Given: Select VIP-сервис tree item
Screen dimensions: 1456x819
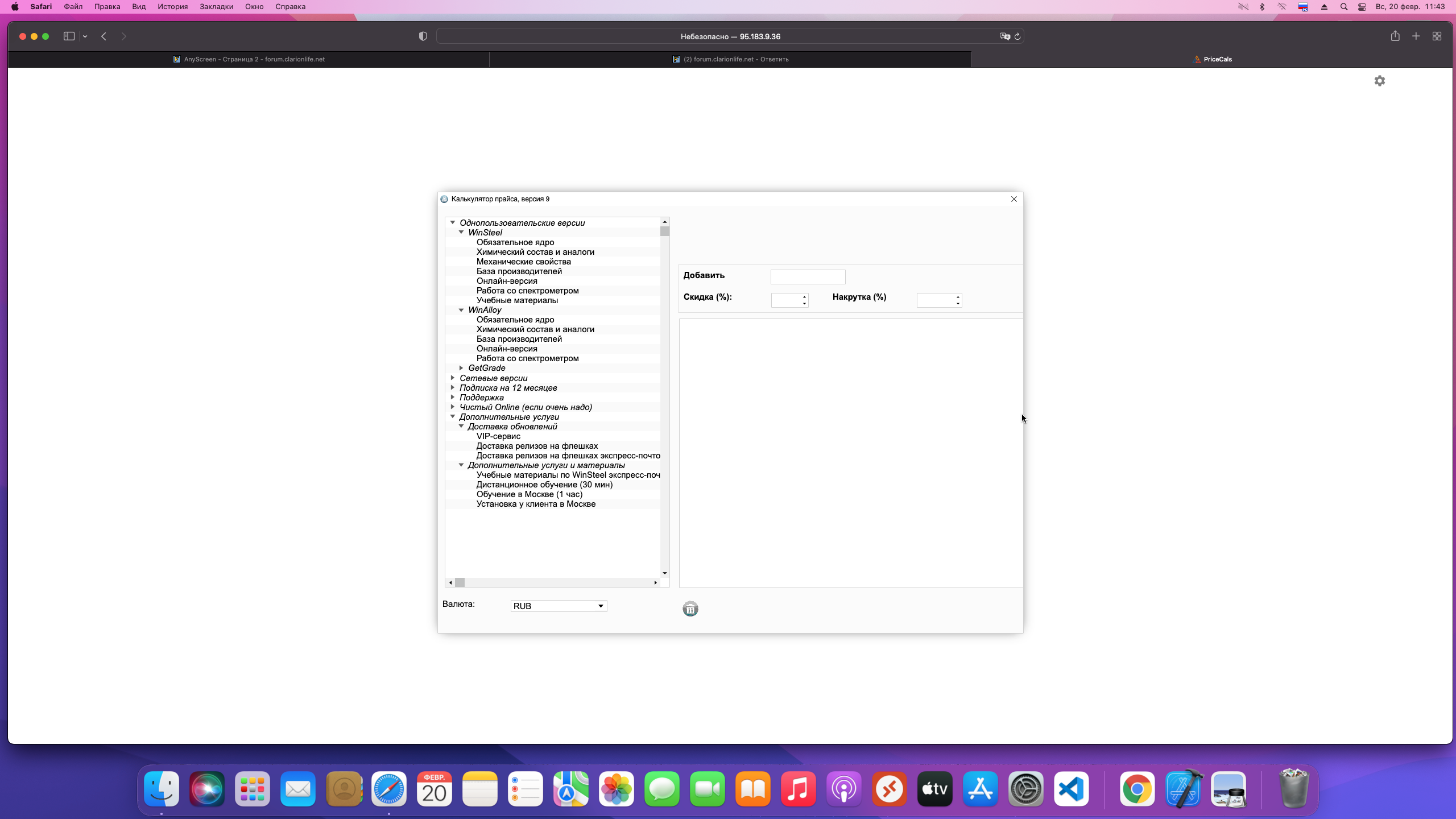Looking at the screenshot, I should 498,436.
